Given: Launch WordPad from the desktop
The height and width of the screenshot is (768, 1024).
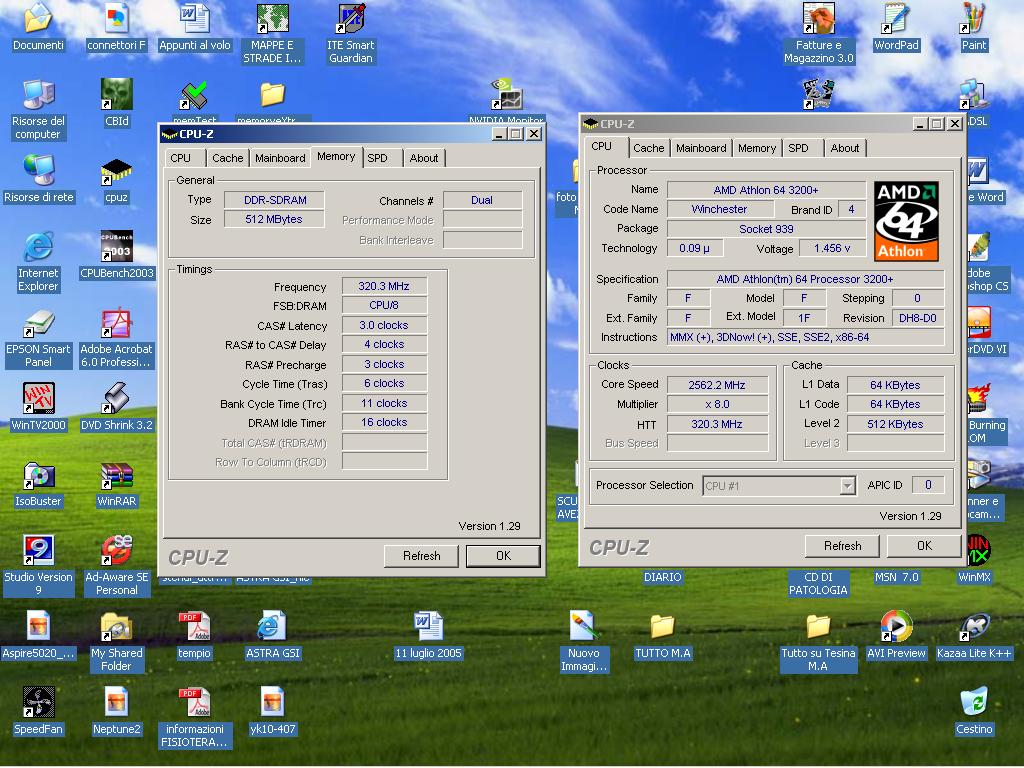Looking at the screenshot, I should tap(896, 18).
